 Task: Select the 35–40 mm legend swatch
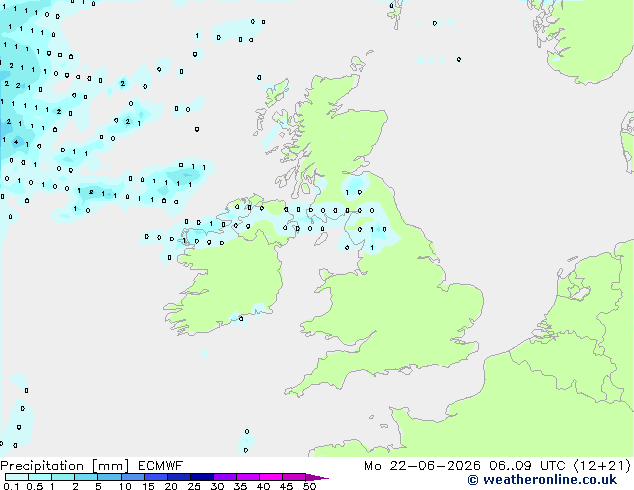[x=247, y=477]
